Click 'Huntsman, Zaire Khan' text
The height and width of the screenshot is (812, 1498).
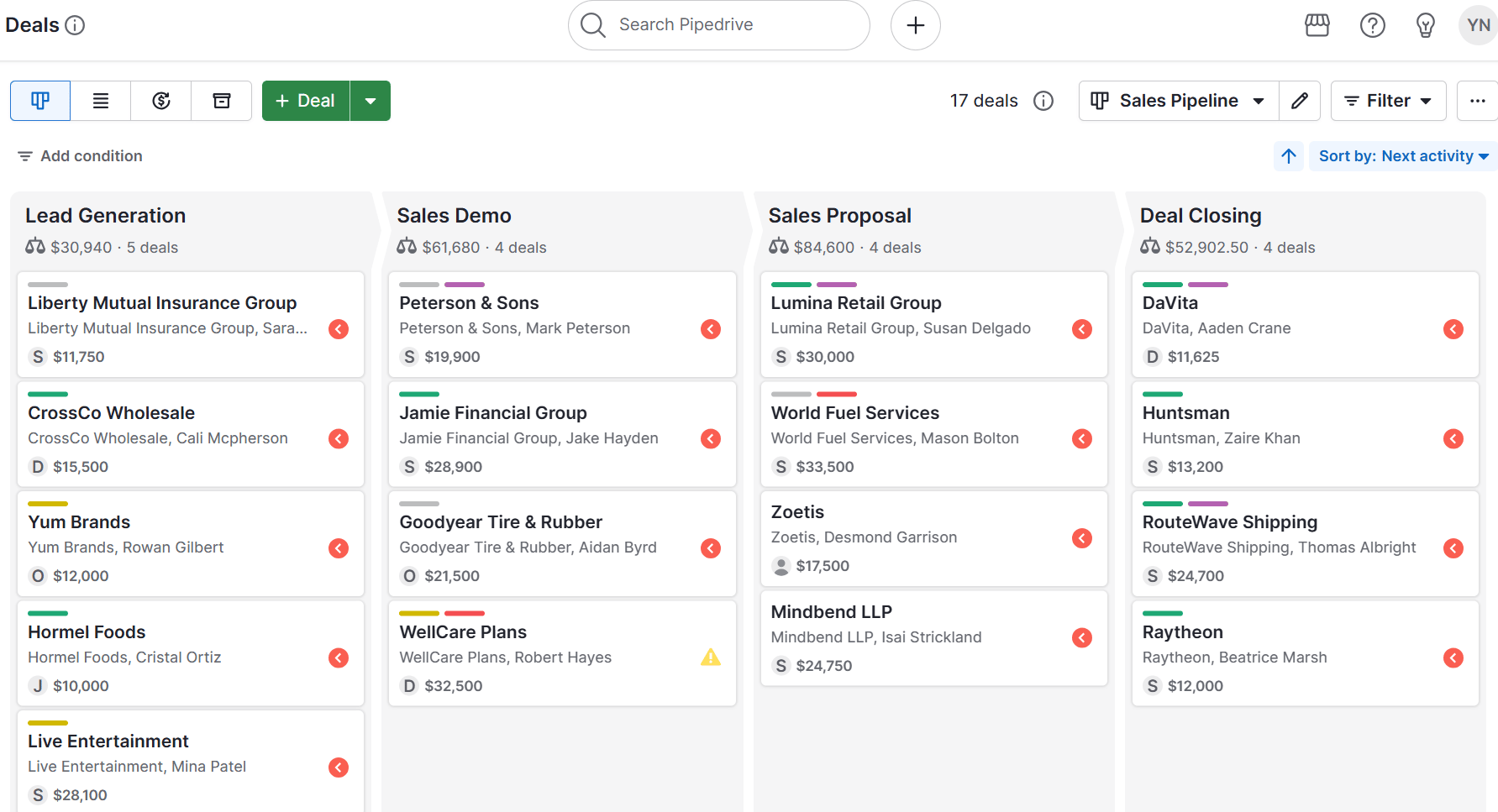tap(1222, 438)
